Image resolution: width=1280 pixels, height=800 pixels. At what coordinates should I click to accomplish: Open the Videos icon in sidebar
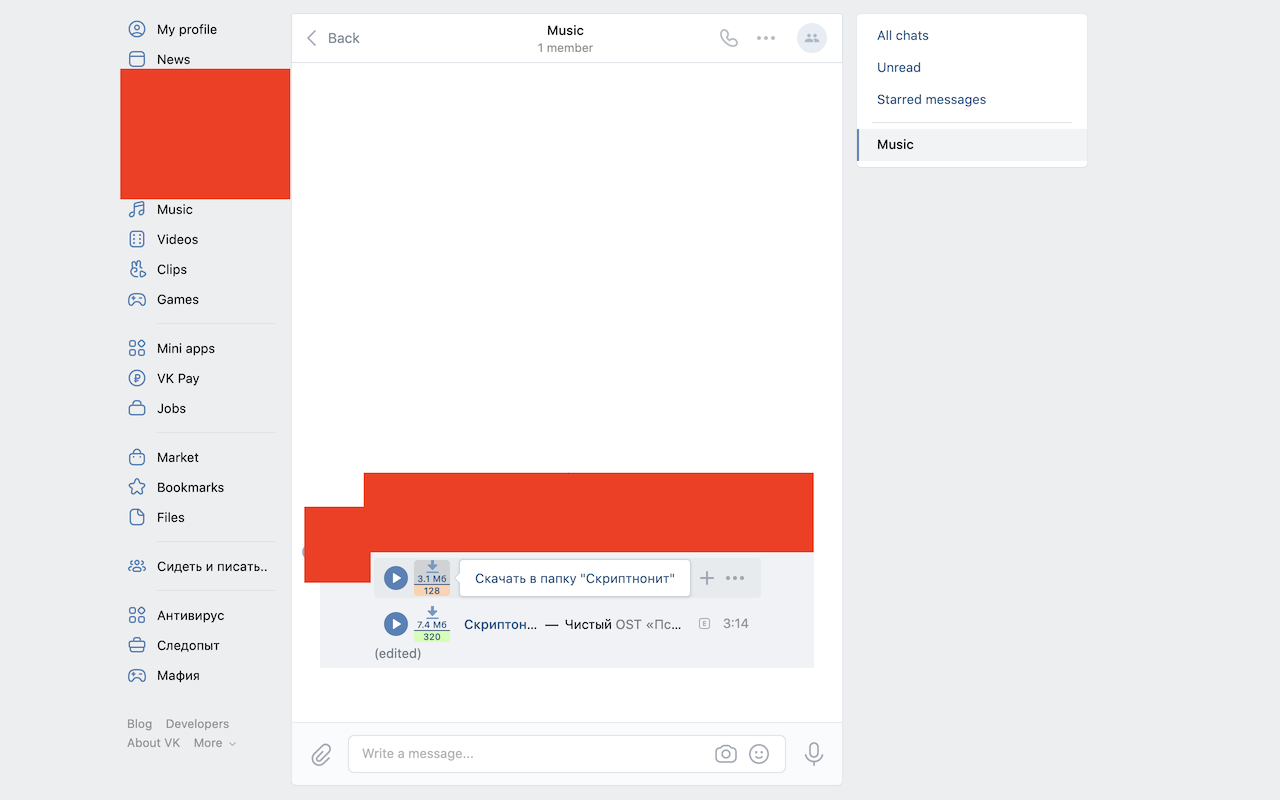[x=137, y=239]
